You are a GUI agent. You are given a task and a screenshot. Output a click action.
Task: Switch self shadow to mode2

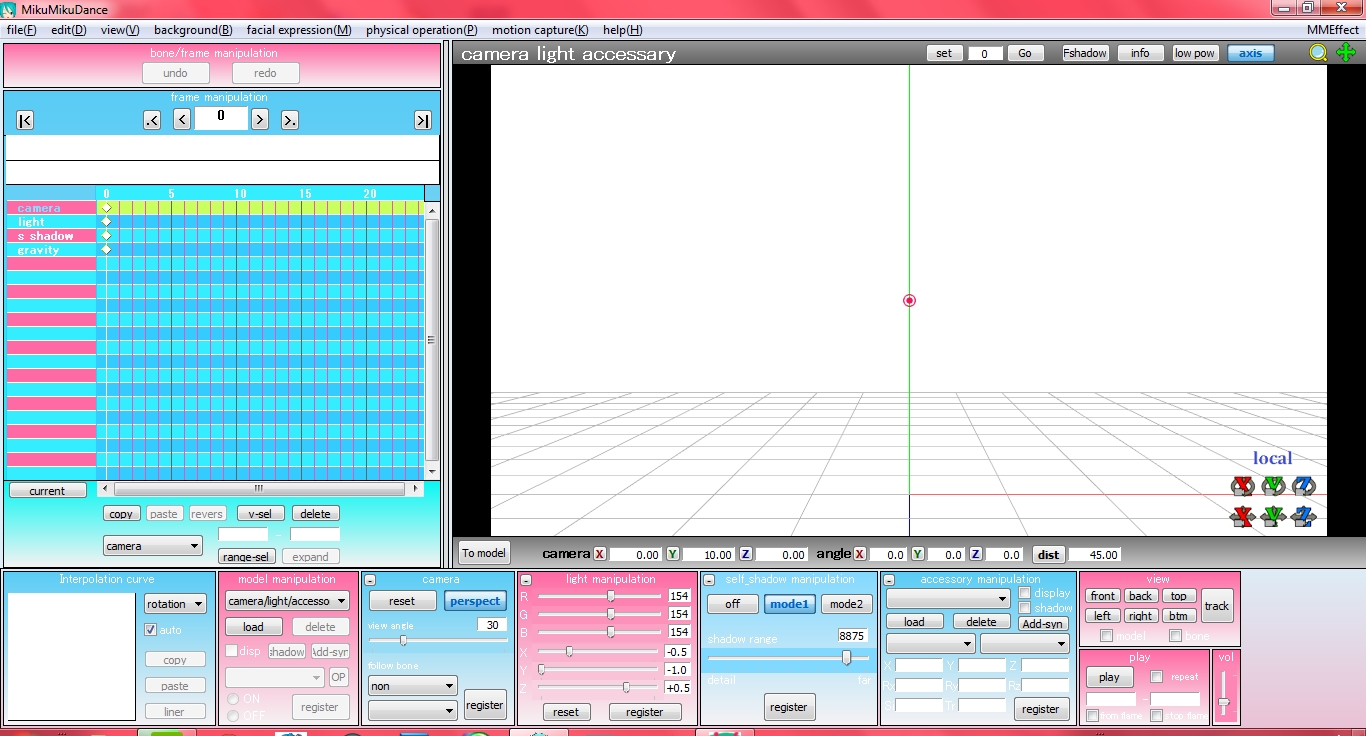846,603
